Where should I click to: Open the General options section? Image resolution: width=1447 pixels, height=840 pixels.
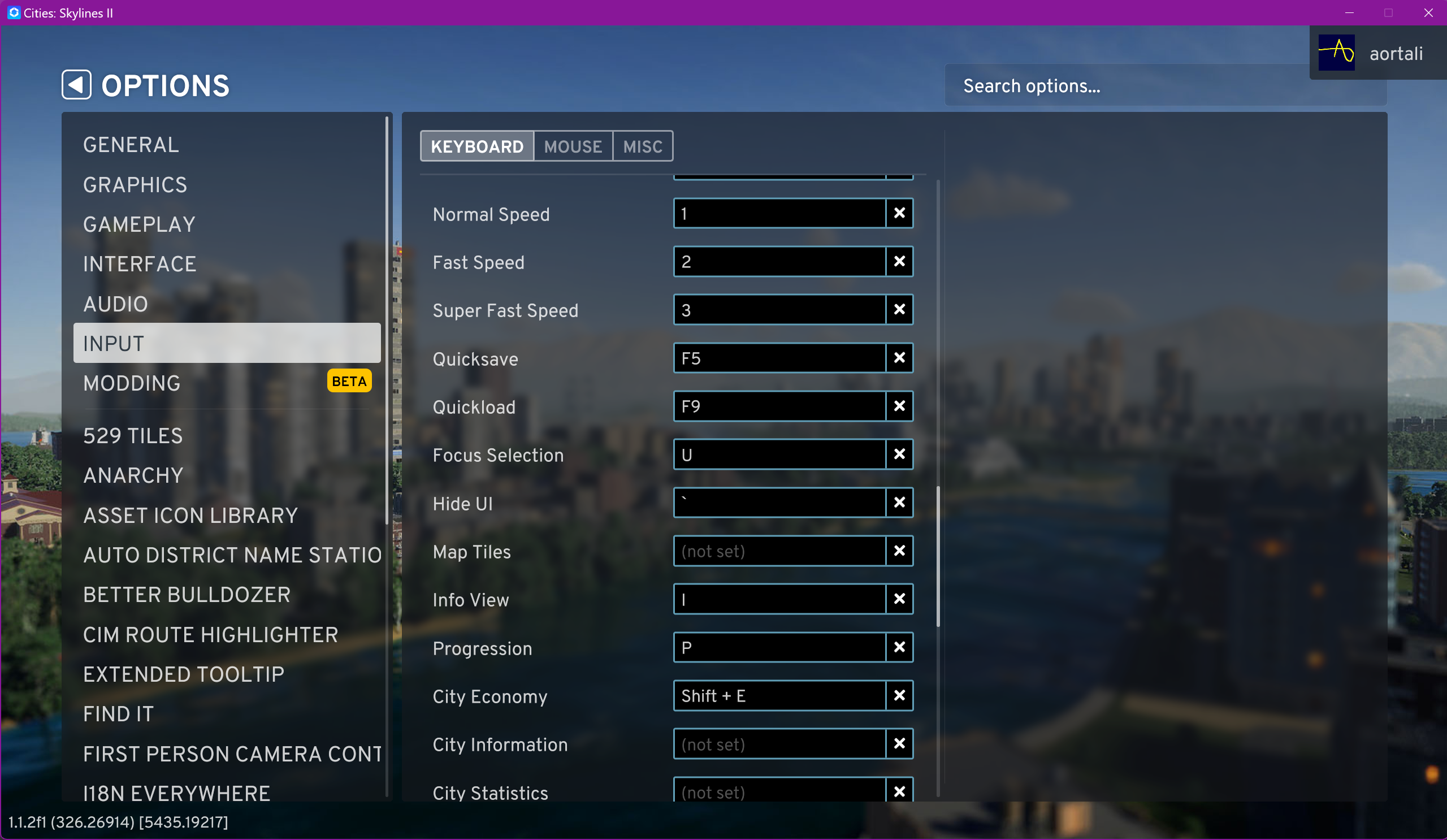[227, 145]
